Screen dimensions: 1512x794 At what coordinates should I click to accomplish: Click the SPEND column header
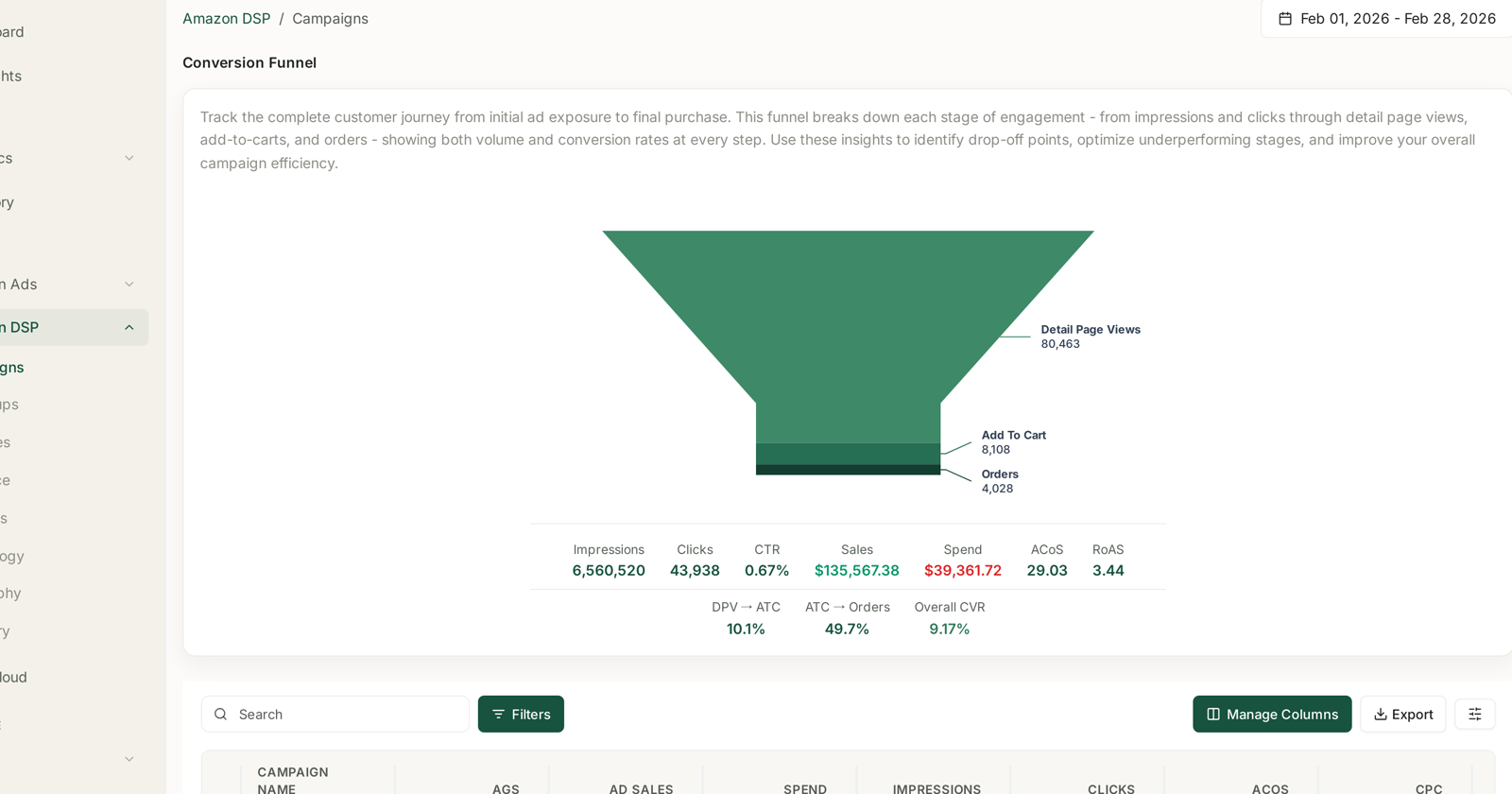(805, 788)
